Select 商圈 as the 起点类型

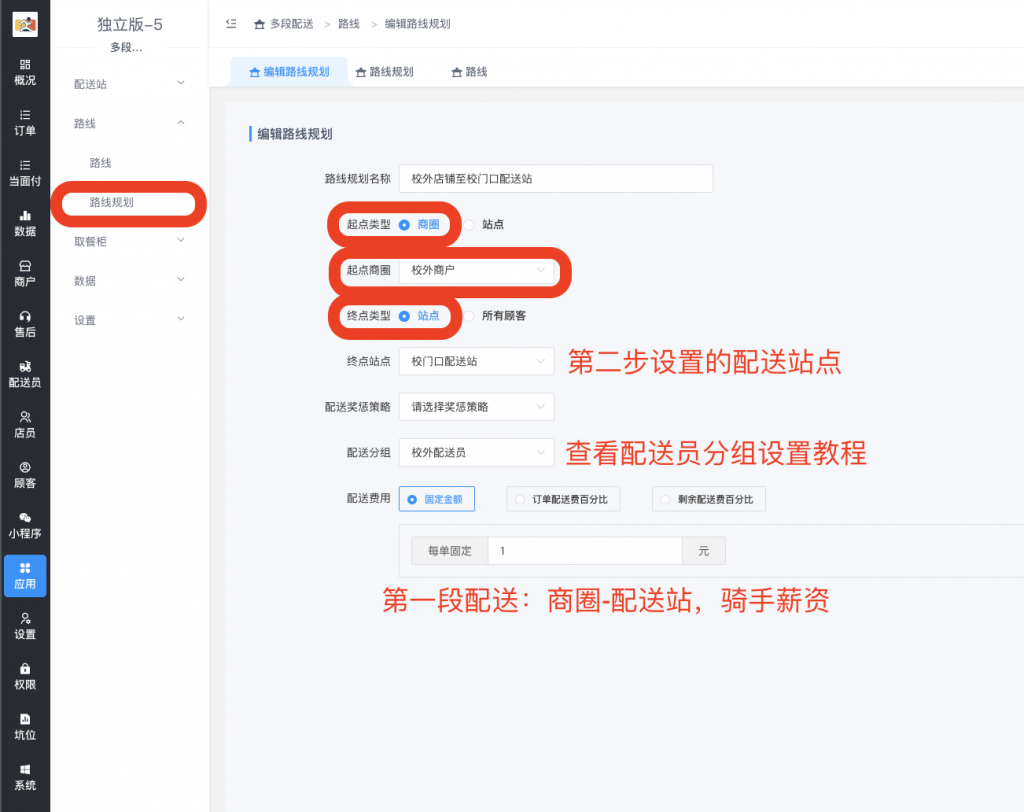coord(410,224)
